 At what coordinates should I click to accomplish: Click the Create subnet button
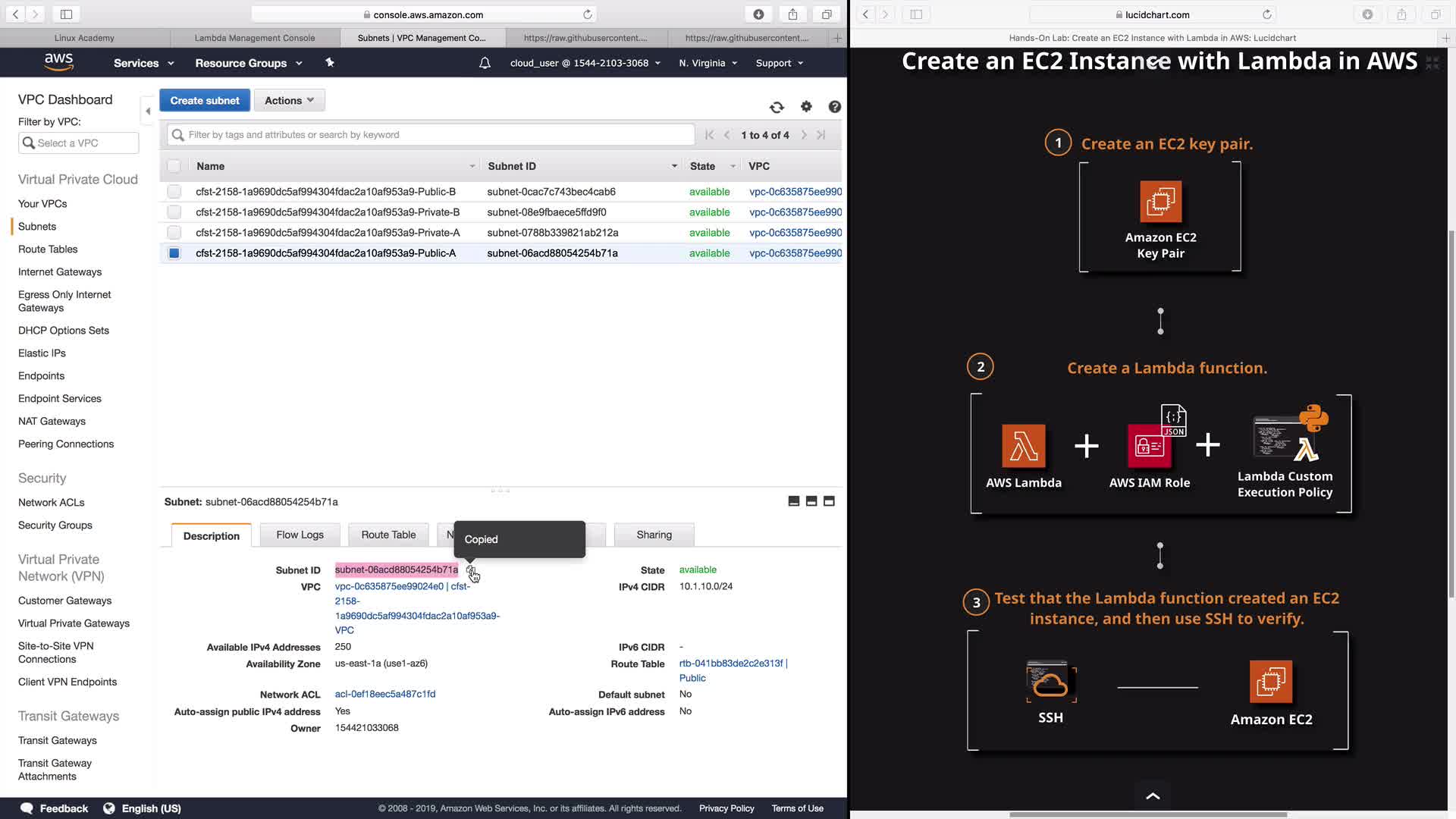coord(204,100)
